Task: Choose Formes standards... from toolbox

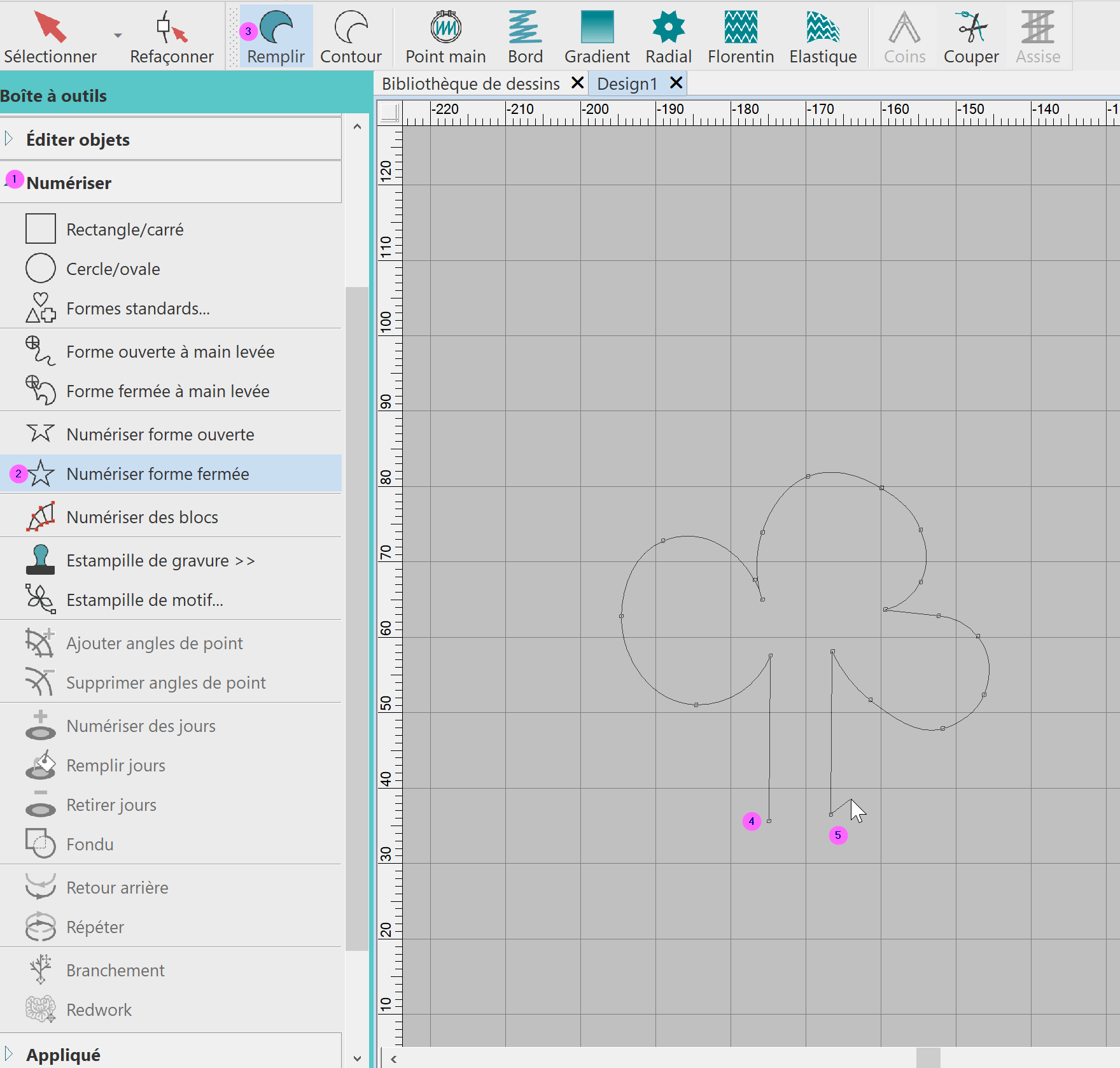Action: (137, 309)
